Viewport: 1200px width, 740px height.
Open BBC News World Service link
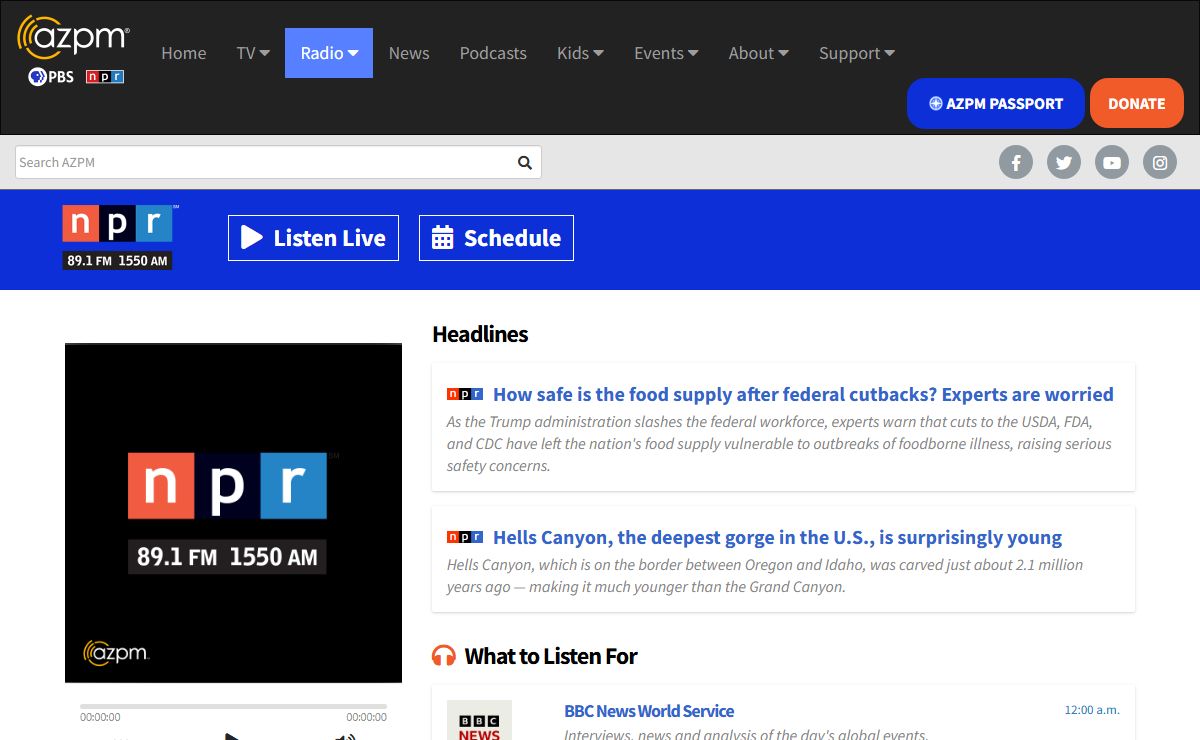(x=649, y=711)
